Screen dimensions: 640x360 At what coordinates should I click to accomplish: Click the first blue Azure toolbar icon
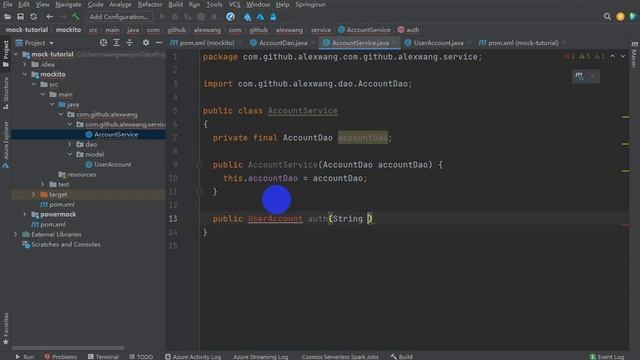[247, 17]
